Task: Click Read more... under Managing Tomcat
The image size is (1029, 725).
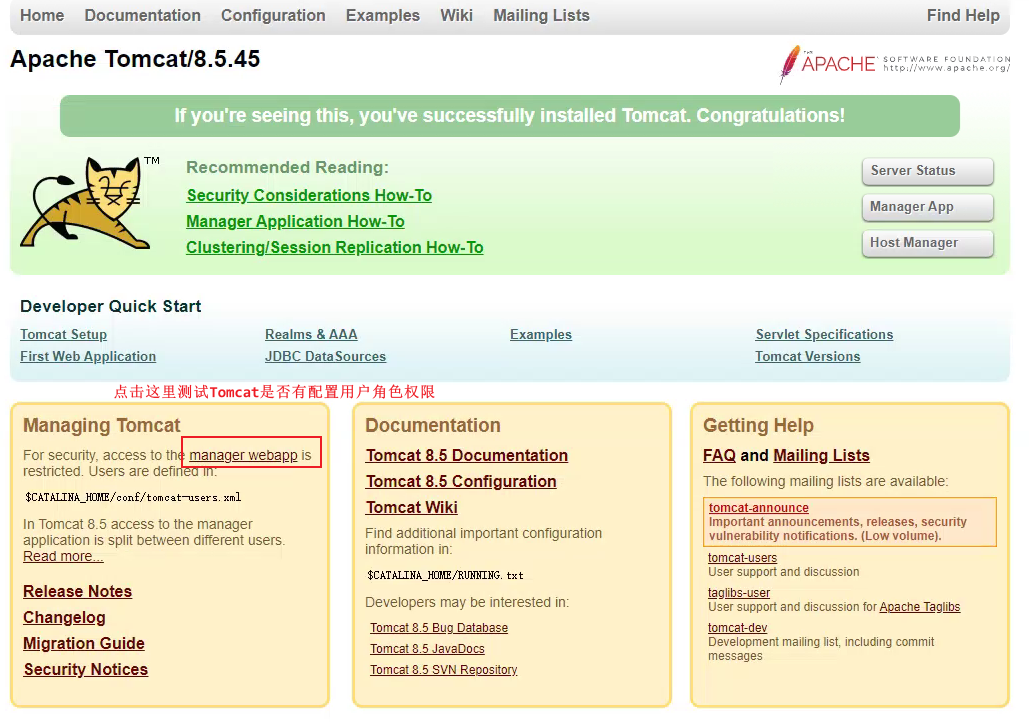Action: click(x=63, y=556)
